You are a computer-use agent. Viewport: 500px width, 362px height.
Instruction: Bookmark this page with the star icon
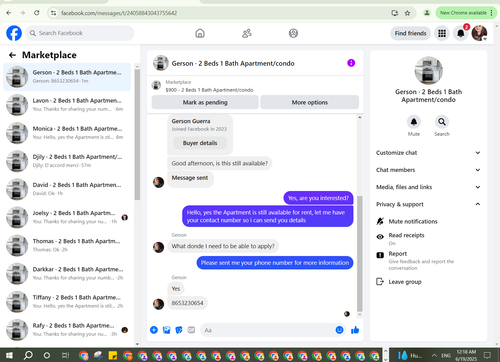coord(407,13)
